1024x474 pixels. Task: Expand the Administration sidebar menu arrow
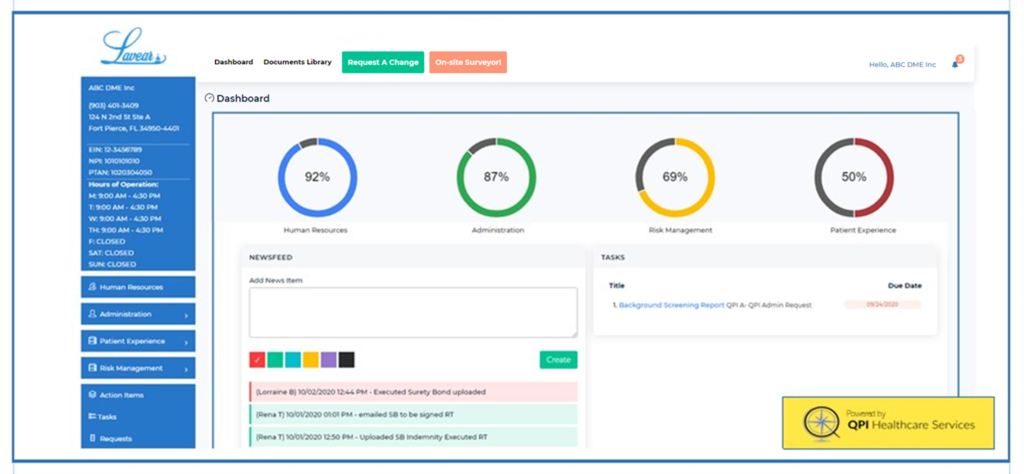coord(187,314)
